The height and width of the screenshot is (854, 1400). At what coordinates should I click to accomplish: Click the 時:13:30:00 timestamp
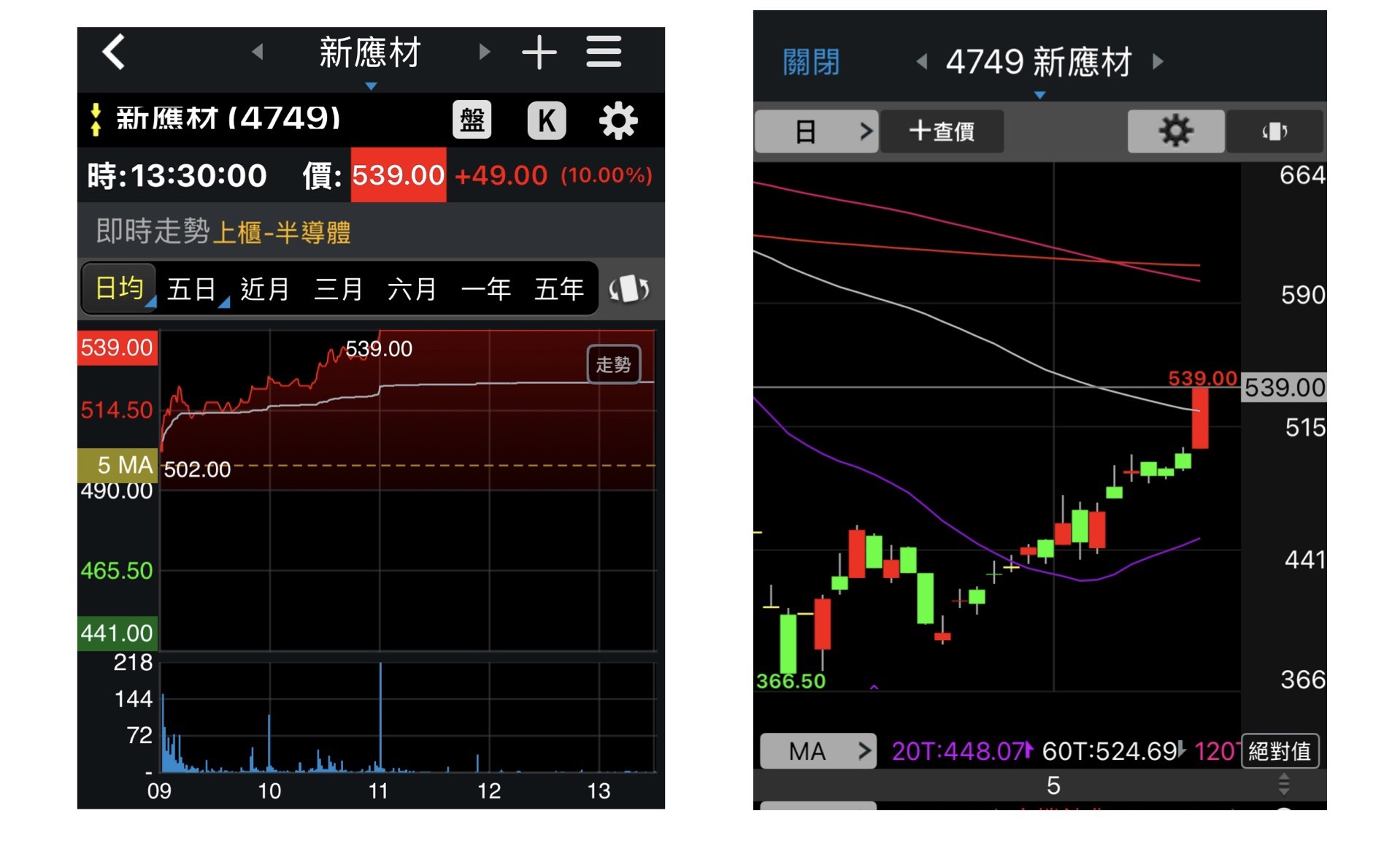click(177, 175)
